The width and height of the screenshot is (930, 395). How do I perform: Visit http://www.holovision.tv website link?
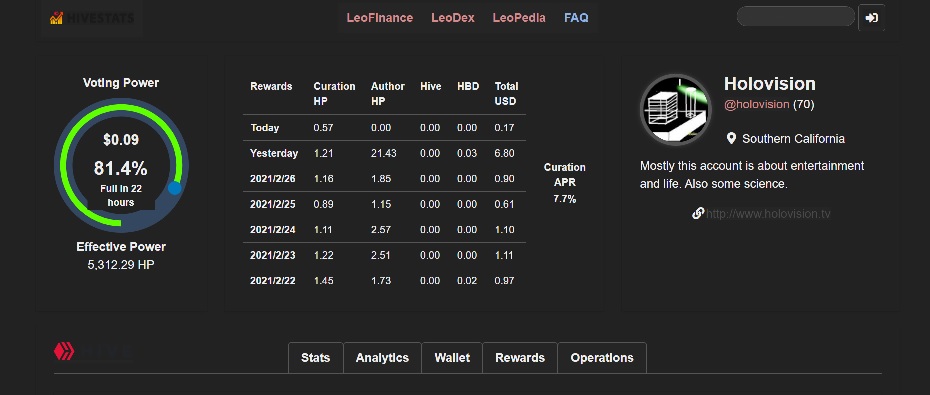pyautogui.click(x=768, y=214)
